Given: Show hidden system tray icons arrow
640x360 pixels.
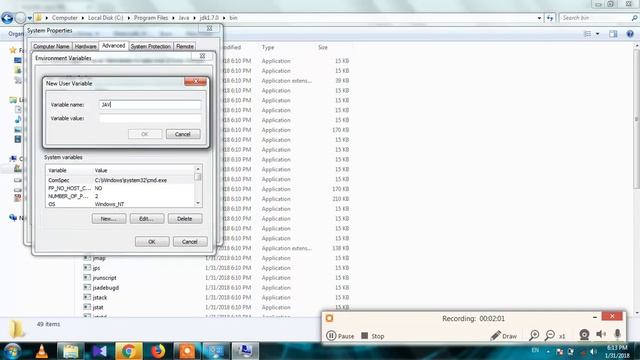Looking at the screenshot, I should click(x=548, y=351).
